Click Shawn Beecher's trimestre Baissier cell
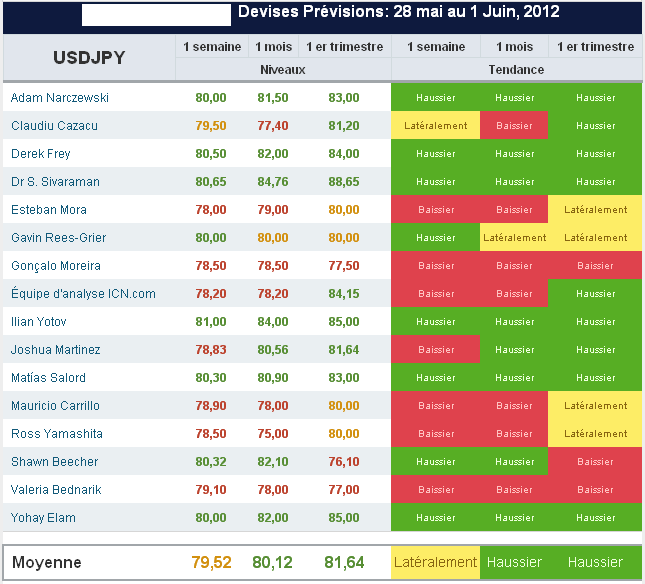The width and height of the screenshot is (645, 584). click(x=595, y=461)
